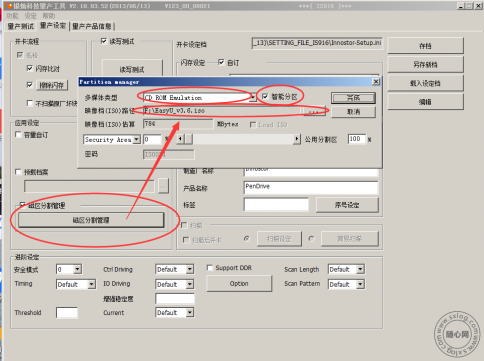Toggle the 自订 flash setting checkbox
The width and height of the screenshot is (484, 361).
click(221, 62)
